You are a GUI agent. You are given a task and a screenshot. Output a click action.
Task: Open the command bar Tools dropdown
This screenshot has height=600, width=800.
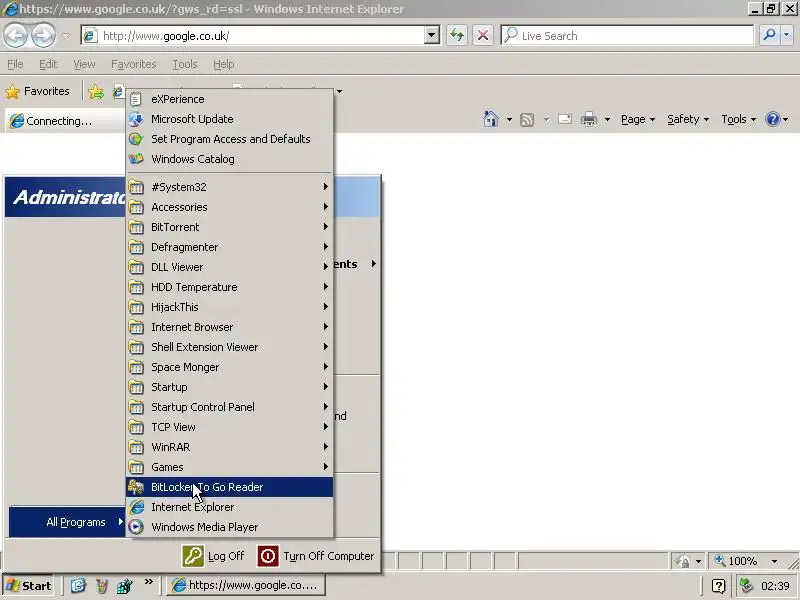click(738, 119)
